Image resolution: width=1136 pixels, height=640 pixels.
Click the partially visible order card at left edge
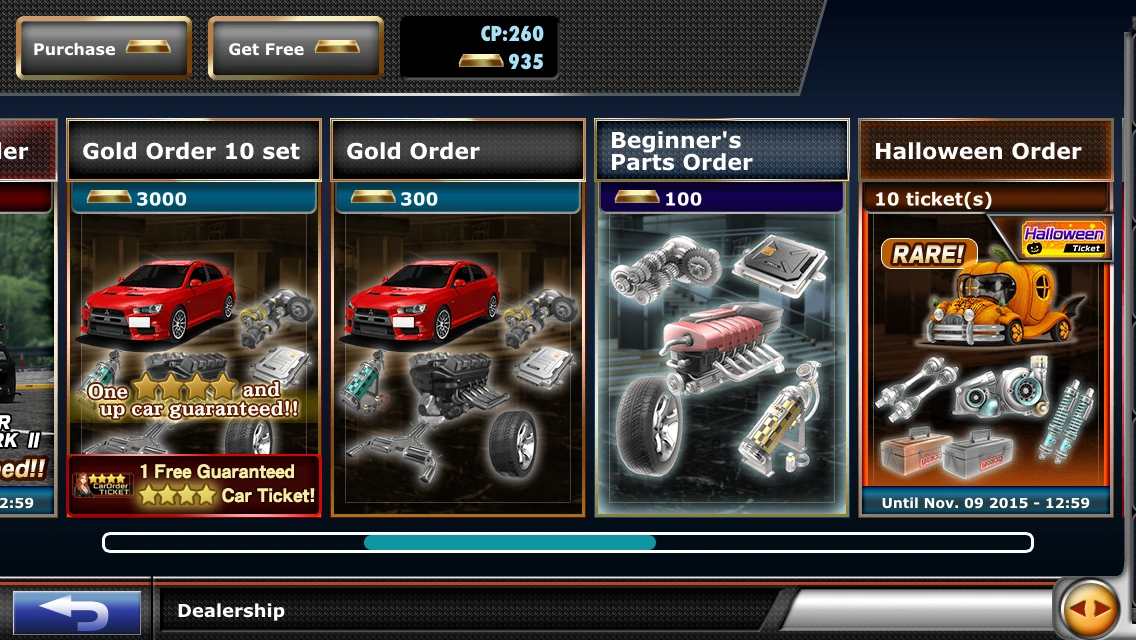28,317
